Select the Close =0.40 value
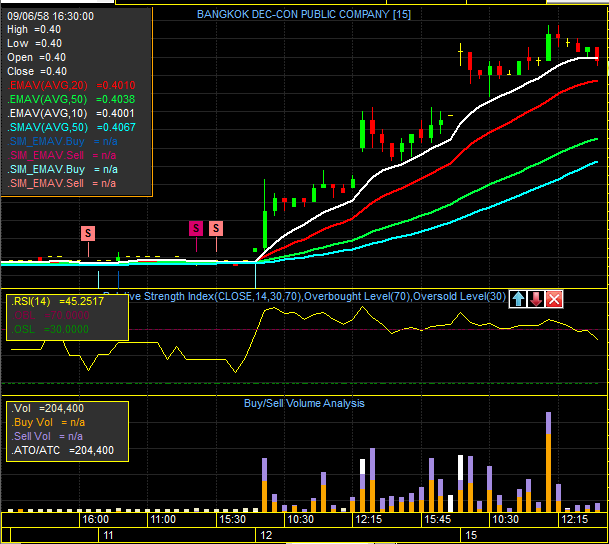The image size is (609, 544). [x=37, y=71]
